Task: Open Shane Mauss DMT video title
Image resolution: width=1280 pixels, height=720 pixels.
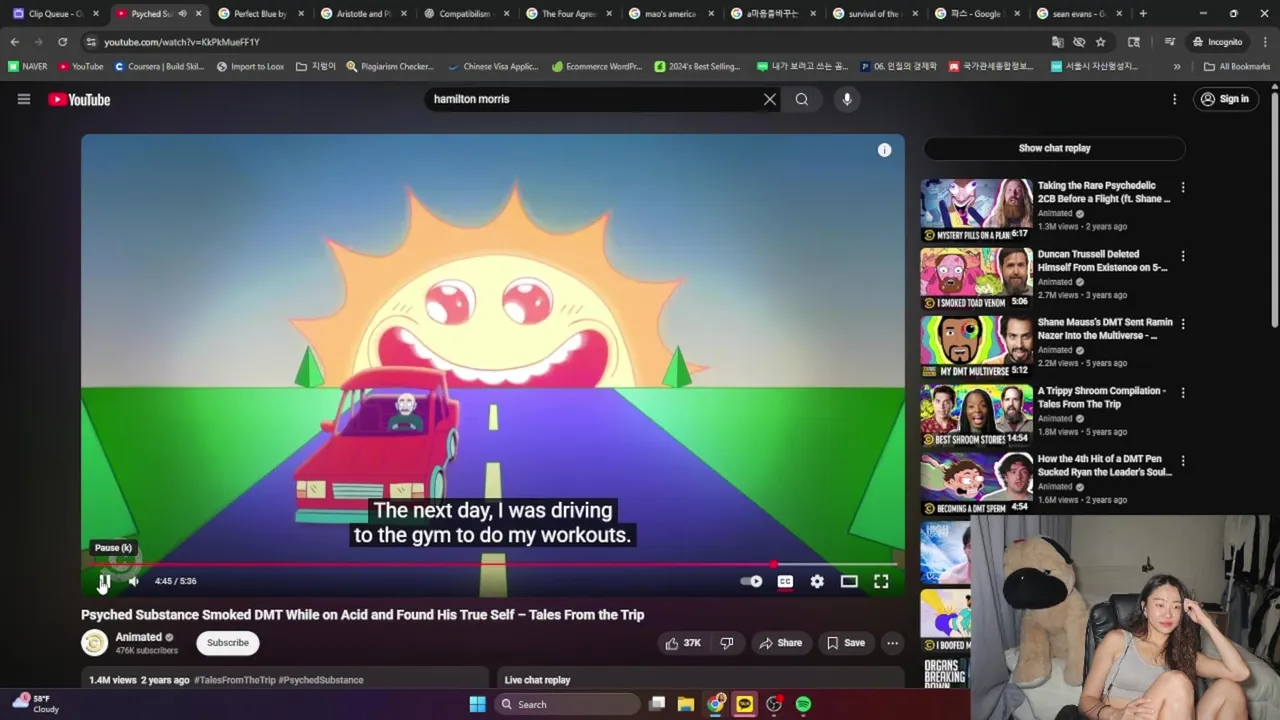Action: coord(1104,329)
